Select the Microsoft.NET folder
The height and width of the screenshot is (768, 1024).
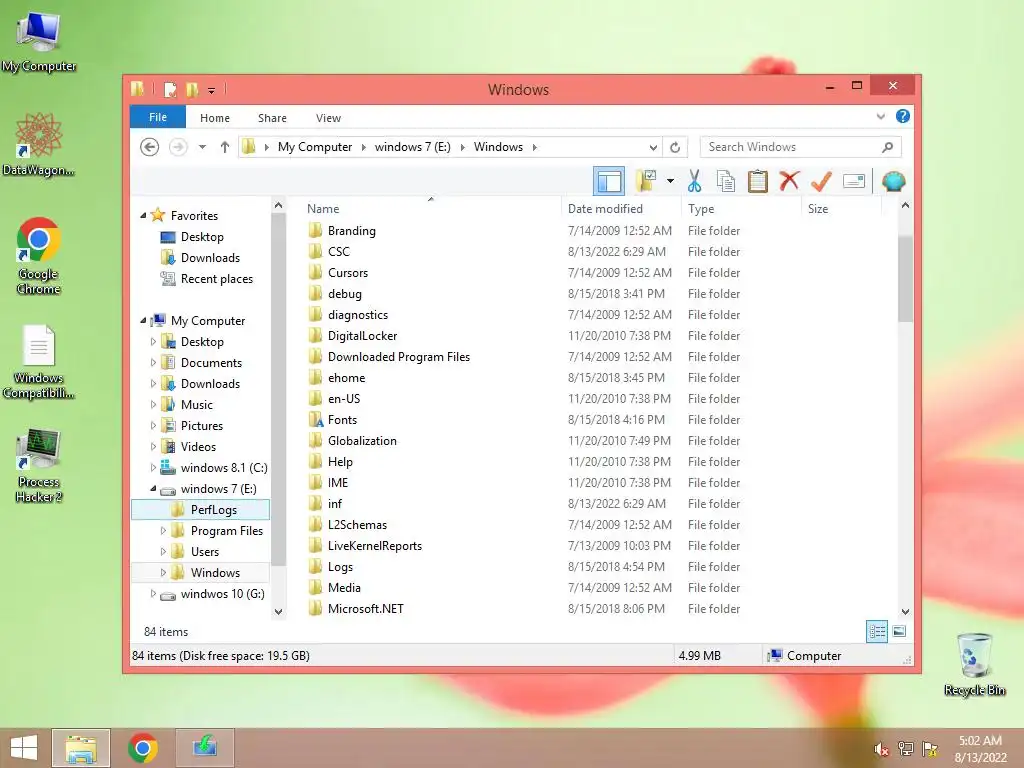(366, 609)
